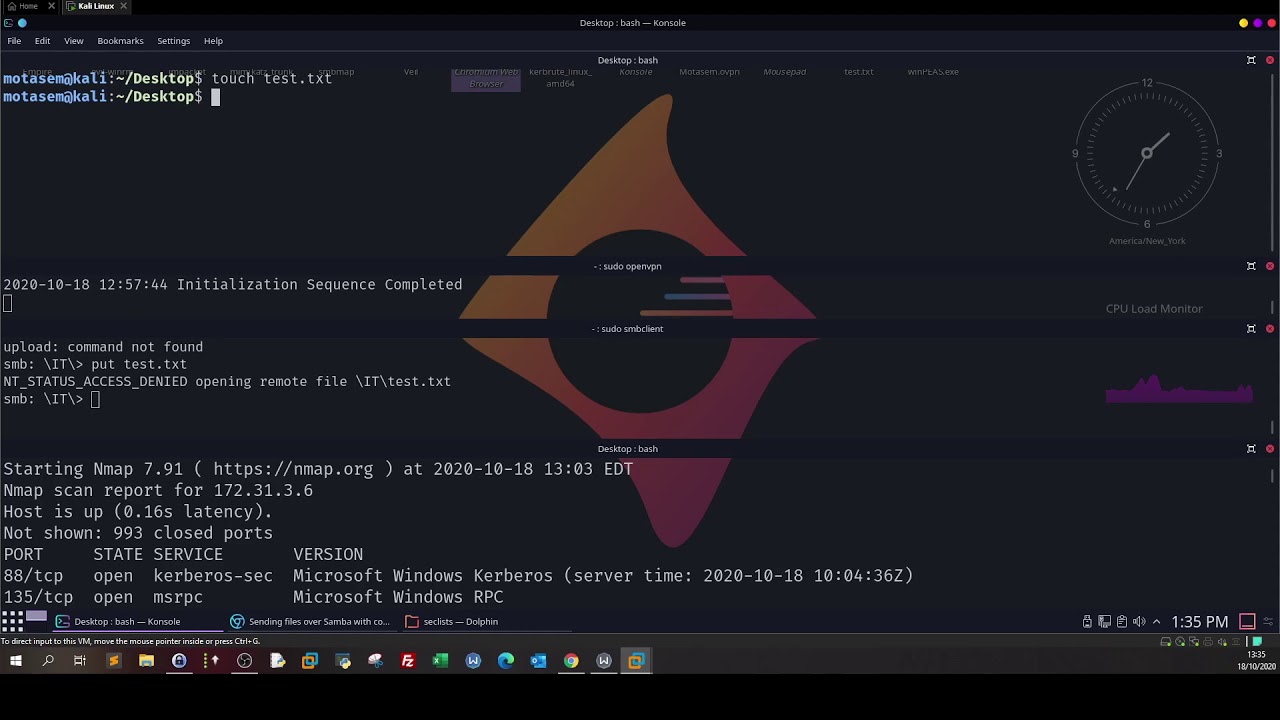Click the VMware sound device status icon
This screenshot has height=720, width=1280.
[1222, 641]
